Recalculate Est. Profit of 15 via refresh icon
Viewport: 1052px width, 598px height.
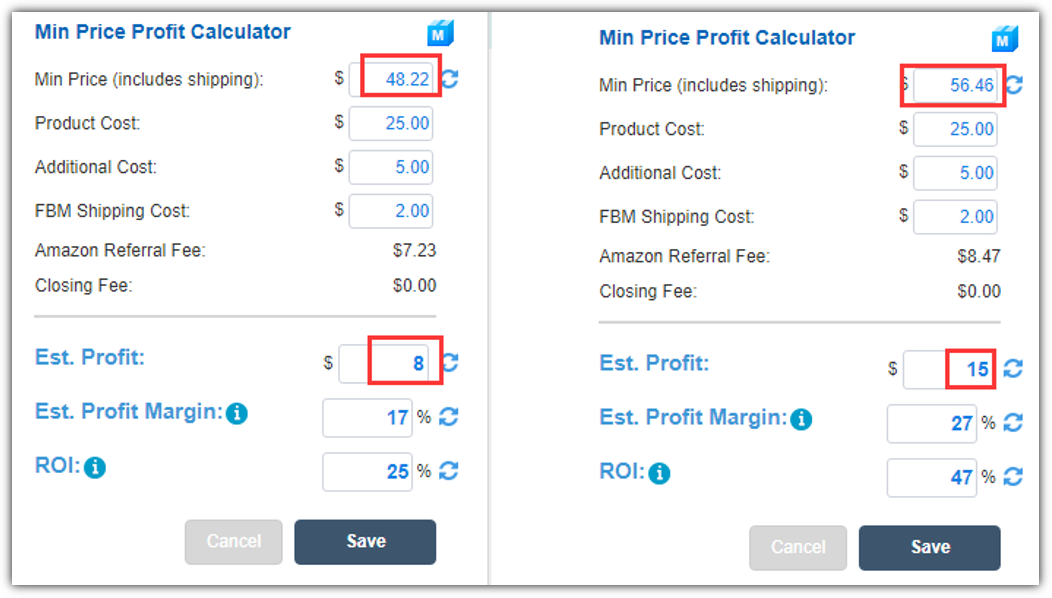coord(1013,368)
